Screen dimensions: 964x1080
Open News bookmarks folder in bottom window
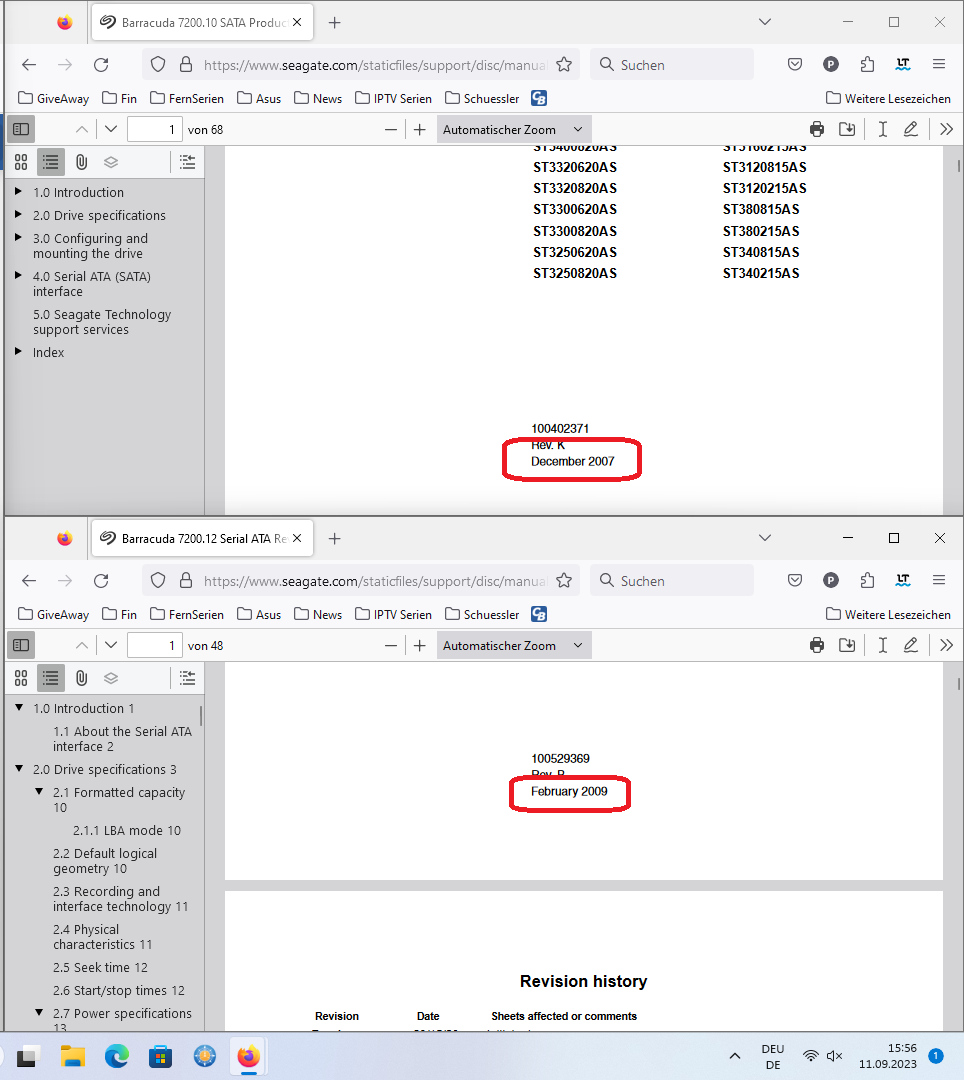[318, 614]
